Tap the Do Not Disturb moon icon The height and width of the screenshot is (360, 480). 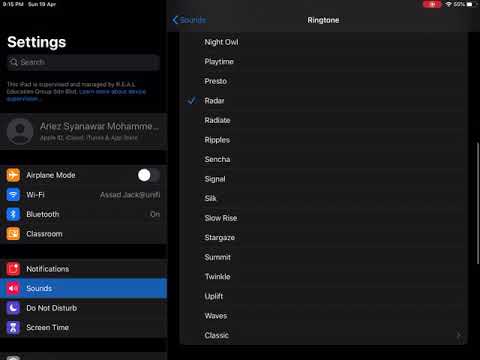click(x=13, y=308)
